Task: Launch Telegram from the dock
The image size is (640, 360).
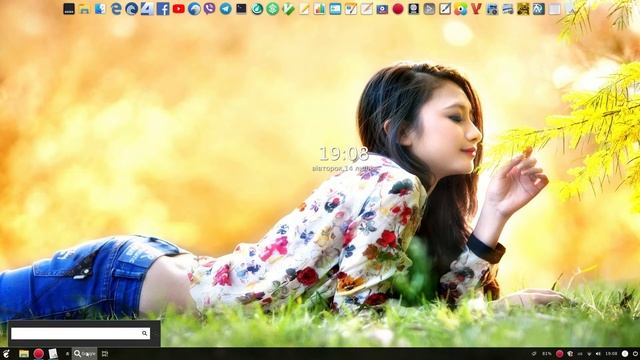Action: (225, 9)
